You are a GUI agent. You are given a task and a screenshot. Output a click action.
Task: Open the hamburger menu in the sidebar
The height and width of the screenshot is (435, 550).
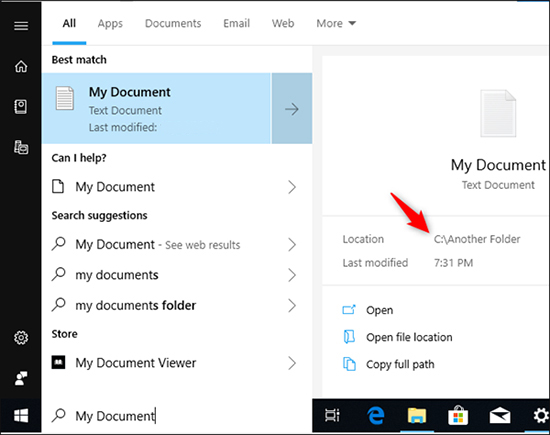pyautogui.click(x=21, y=26)
